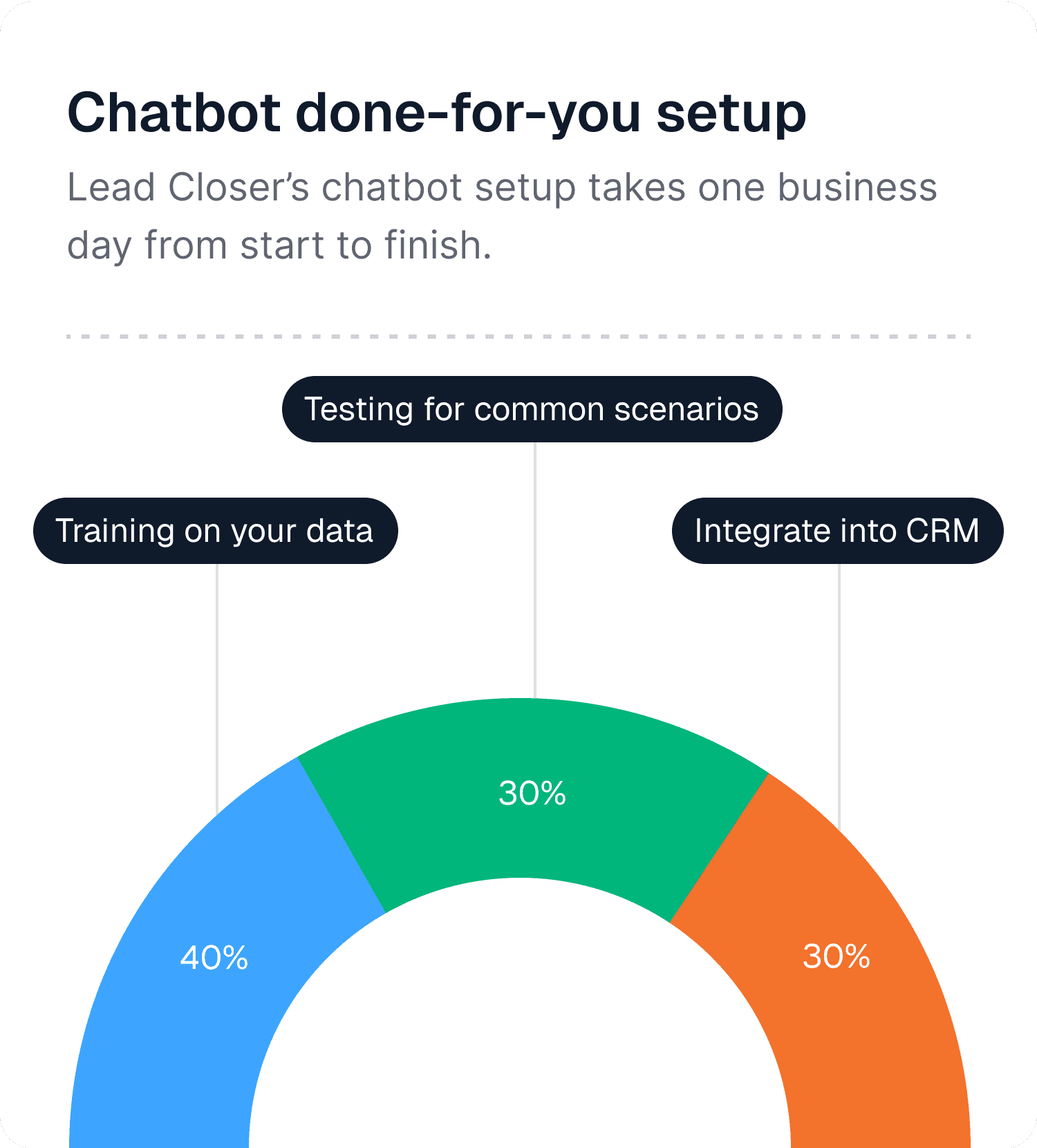Click the 30% label in orange segment

(837, 957)
